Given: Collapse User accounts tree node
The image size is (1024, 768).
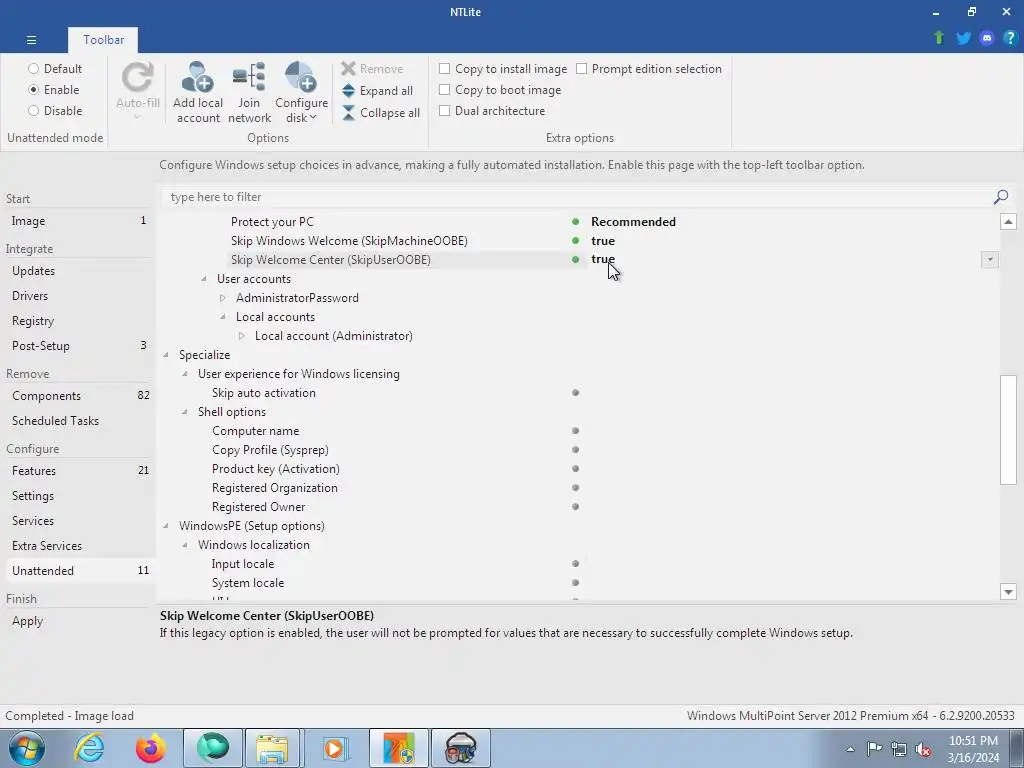Looking at the screenshot, I should click(x=204, y=279).
